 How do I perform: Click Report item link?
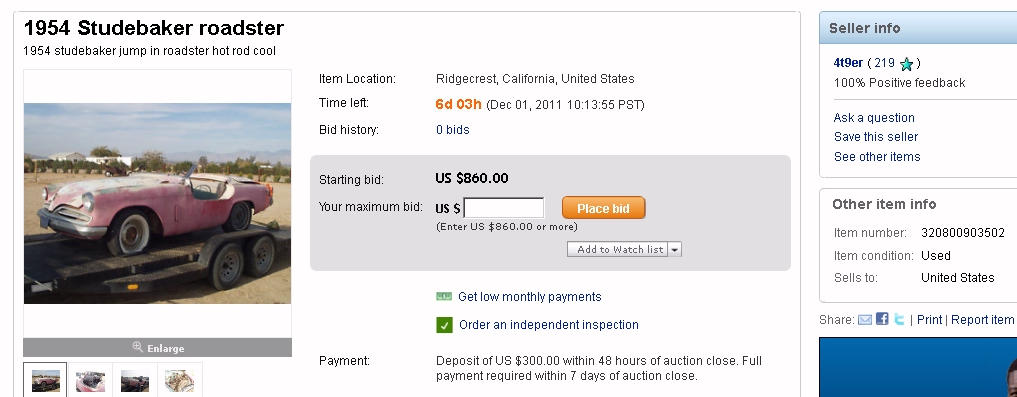(x=982, y=320)
